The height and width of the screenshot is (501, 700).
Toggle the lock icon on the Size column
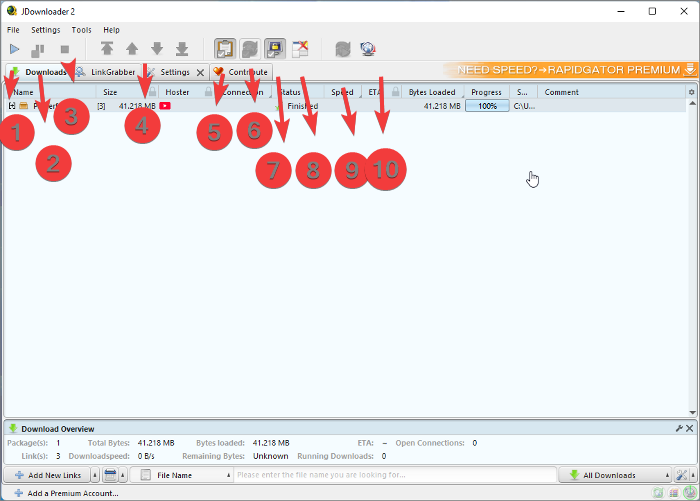152,92
